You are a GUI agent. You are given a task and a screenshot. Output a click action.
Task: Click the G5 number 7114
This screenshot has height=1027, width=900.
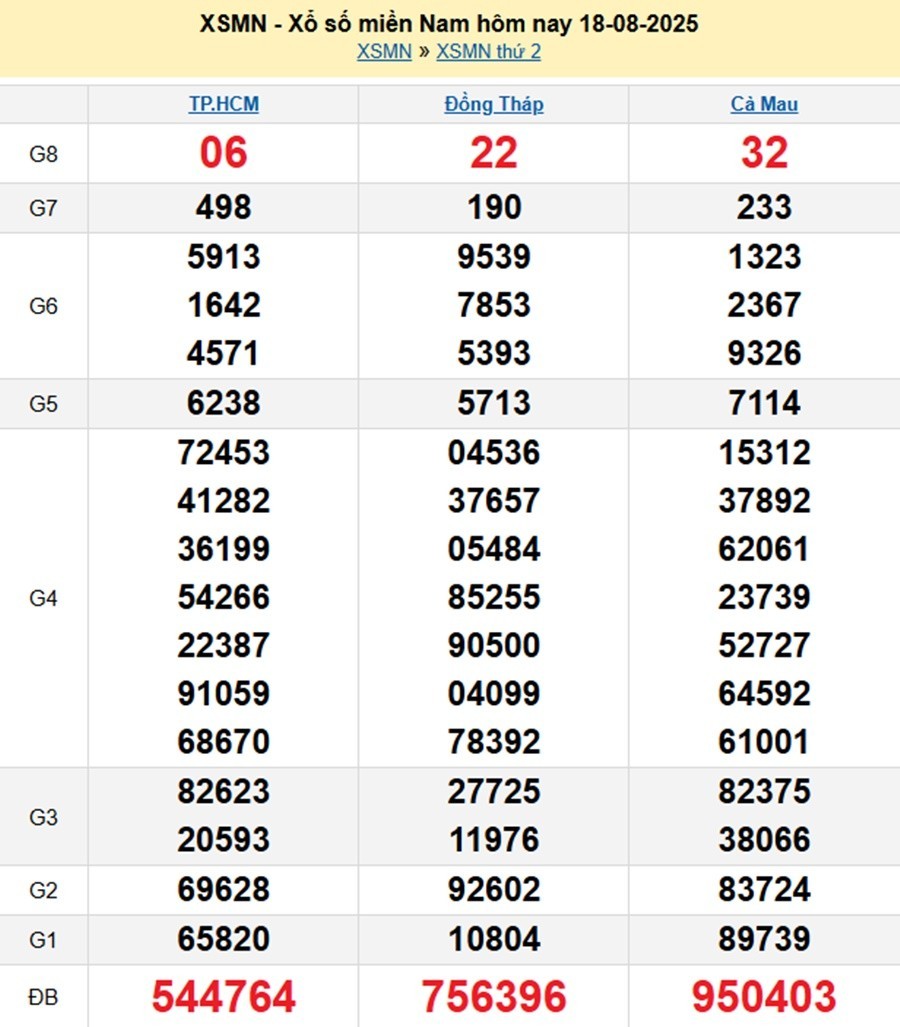click(764, 403)
